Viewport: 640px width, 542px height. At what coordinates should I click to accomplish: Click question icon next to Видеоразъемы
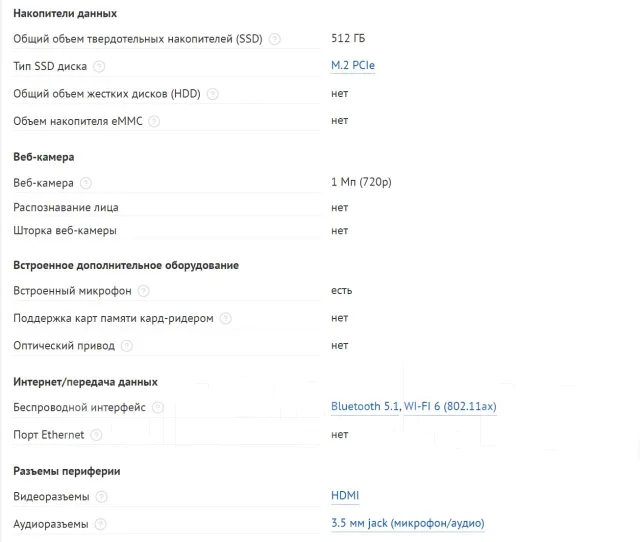101,497
